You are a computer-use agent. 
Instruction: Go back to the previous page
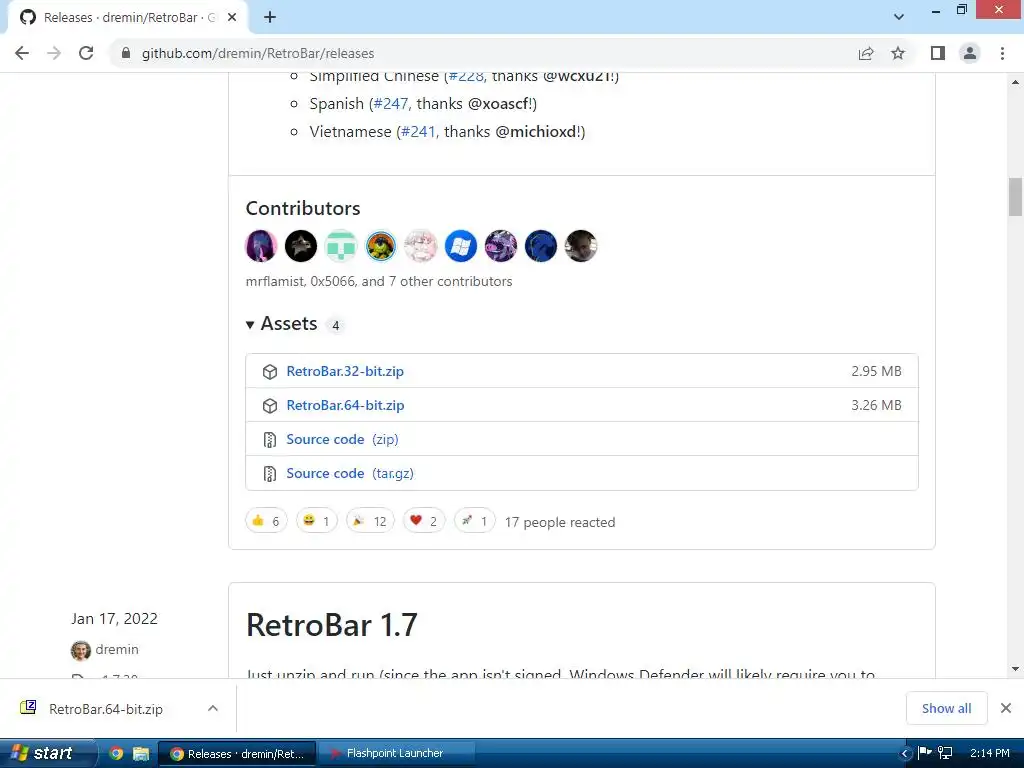tap(22, 53)
